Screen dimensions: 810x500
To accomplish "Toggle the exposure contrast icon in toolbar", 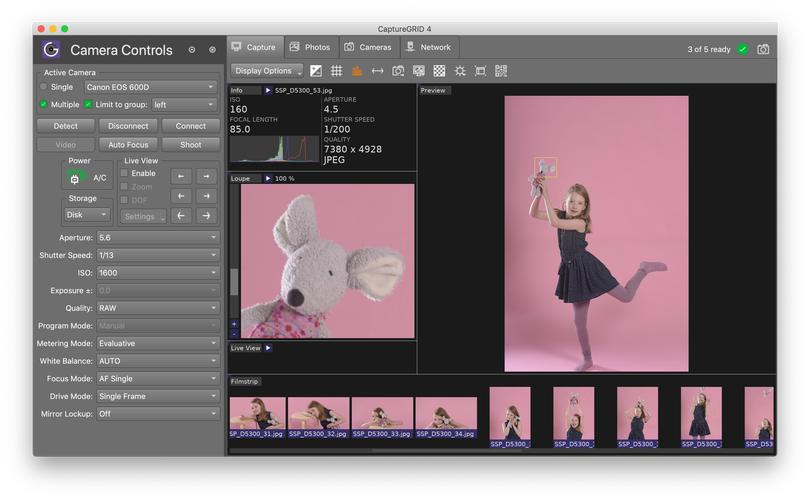I will tap(316, 71).
